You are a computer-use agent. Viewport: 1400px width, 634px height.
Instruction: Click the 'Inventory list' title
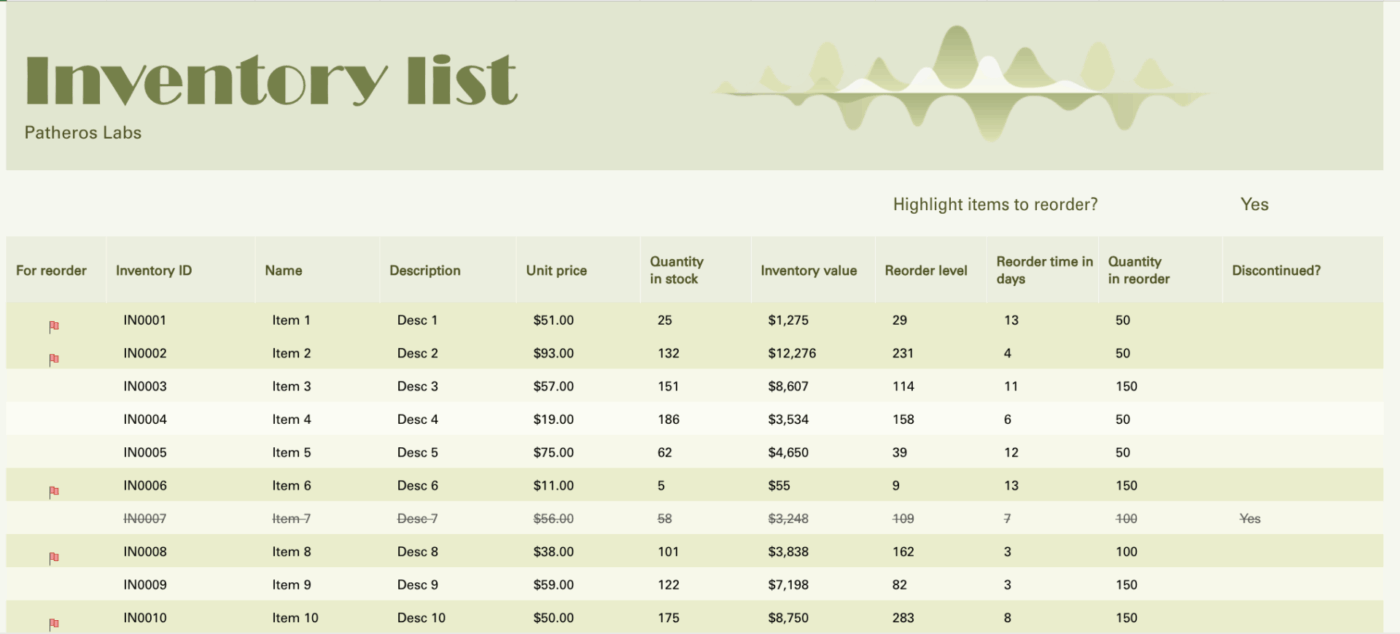270,80
